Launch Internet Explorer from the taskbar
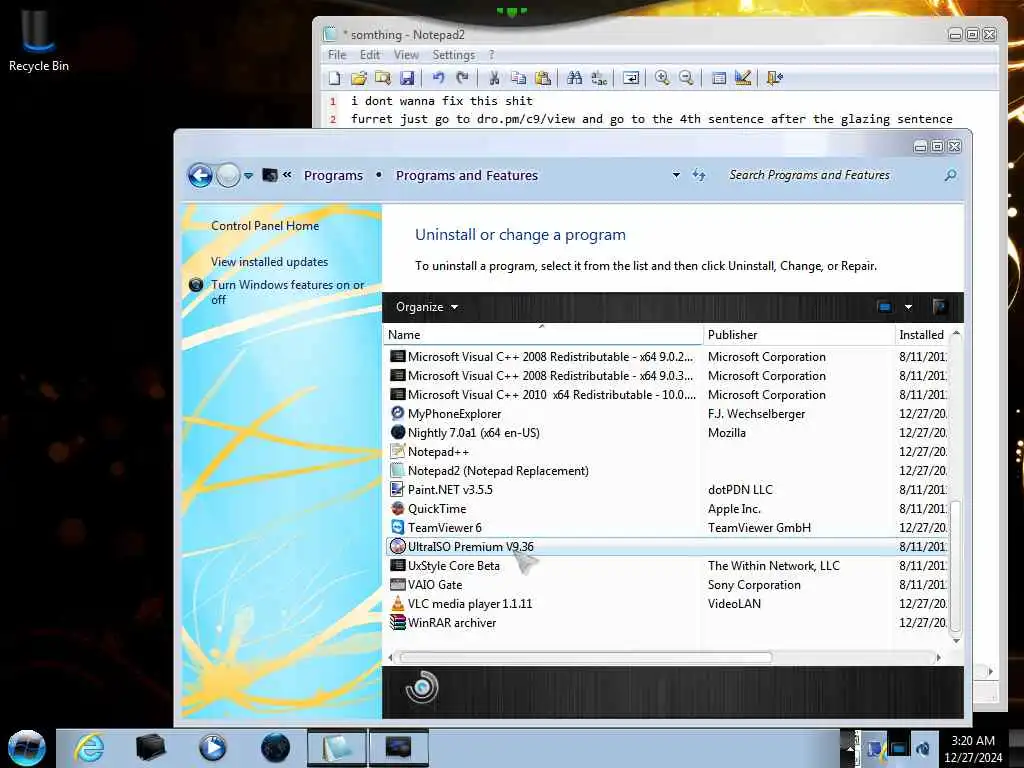Screen dimensions: 1024x768 click(89, 748)
